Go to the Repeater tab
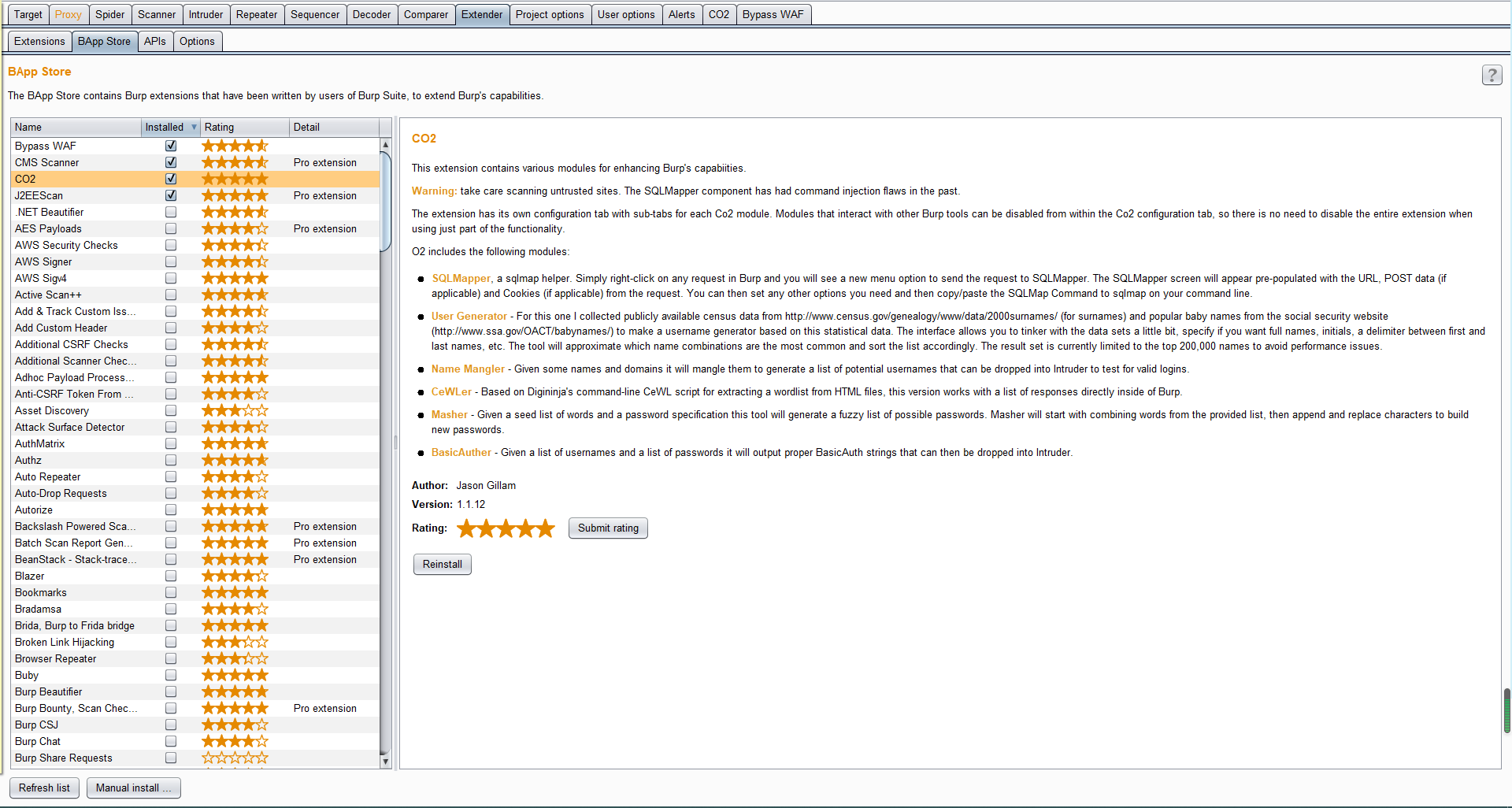 tap(257, 14)
